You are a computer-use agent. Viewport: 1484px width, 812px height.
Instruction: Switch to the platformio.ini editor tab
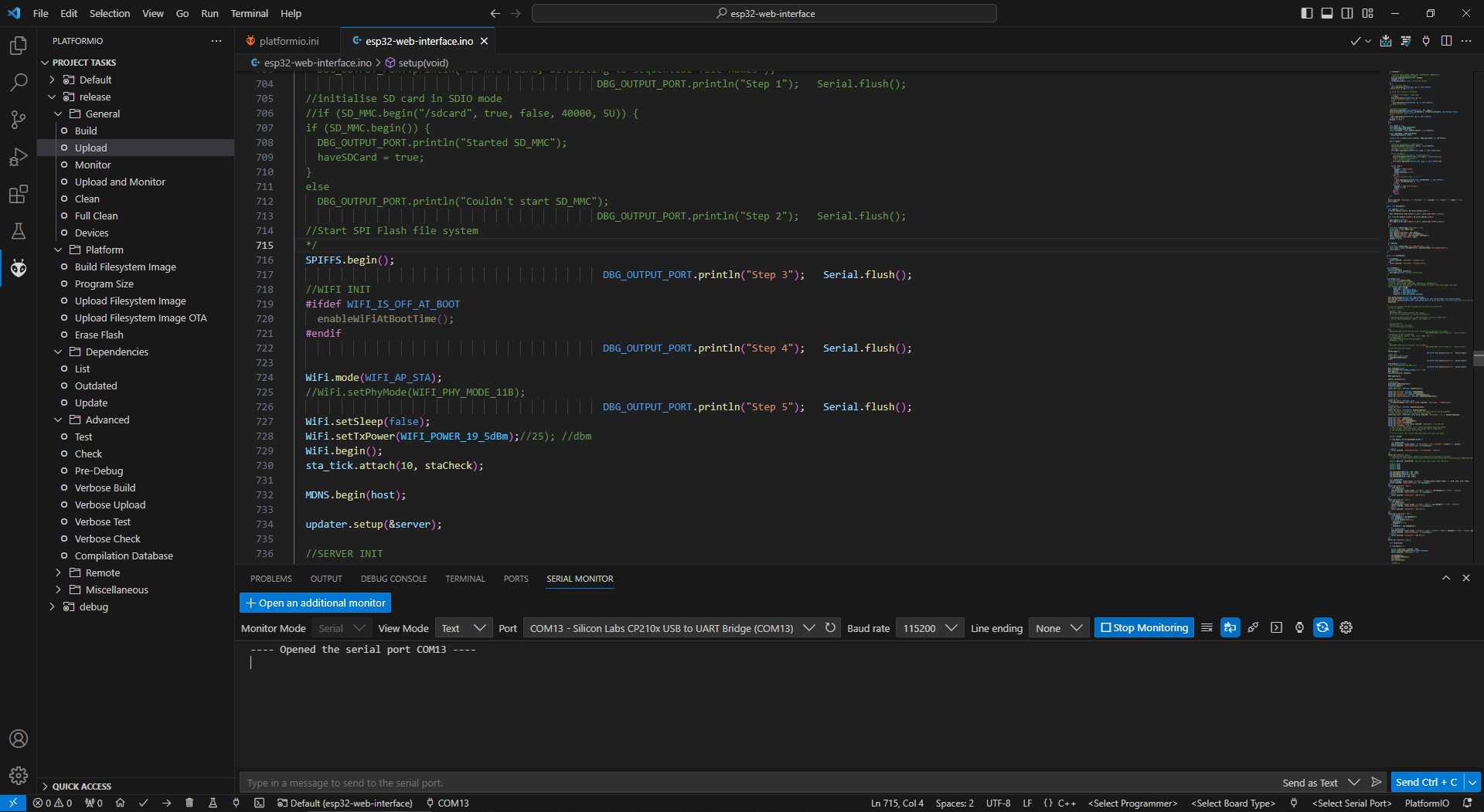288,41
